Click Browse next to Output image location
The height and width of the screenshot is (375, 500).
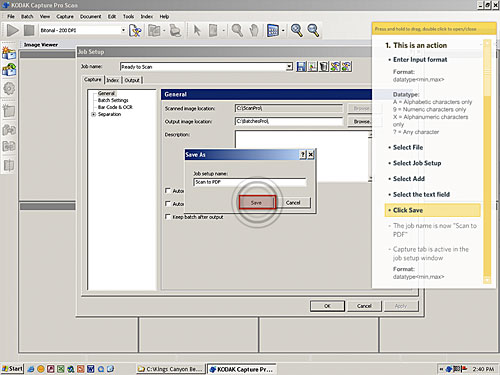pos(361,122)
